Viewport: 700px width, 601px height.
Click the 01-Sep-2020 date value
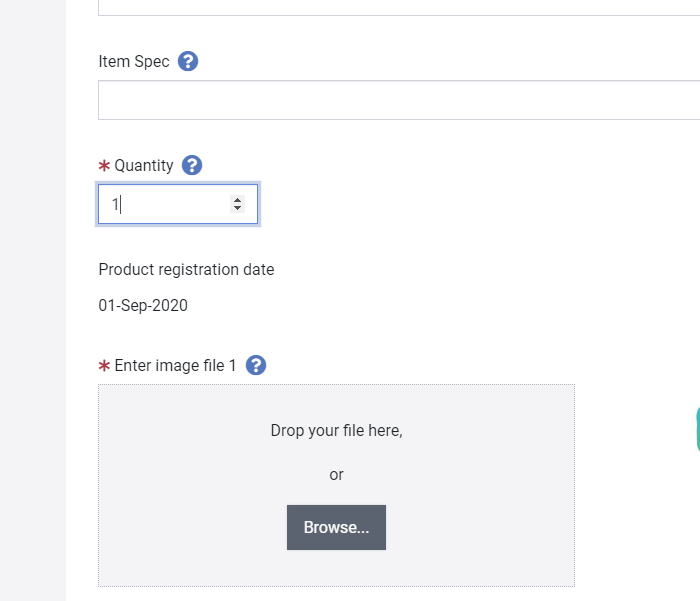click(143, 305)
